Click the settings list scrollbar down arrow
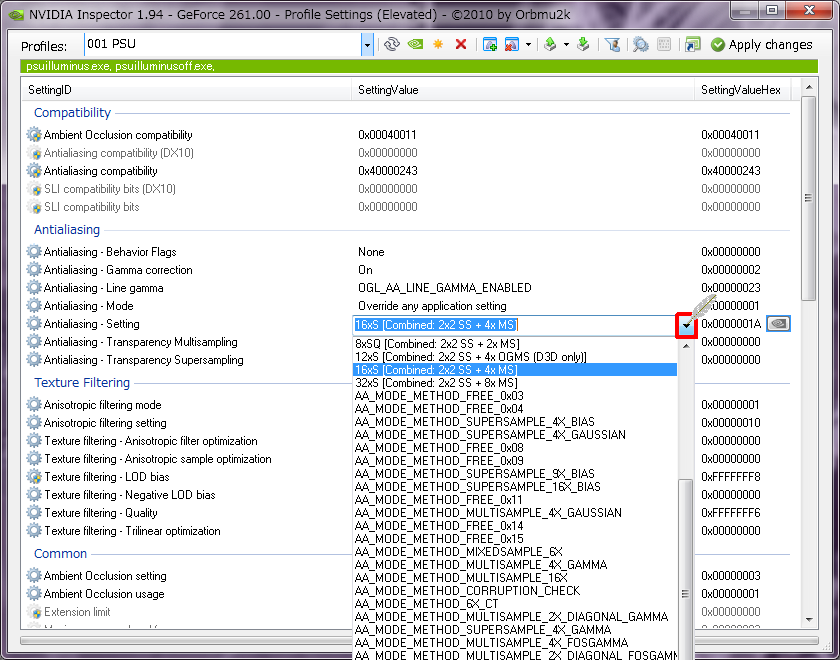 [x=809, y=620]
